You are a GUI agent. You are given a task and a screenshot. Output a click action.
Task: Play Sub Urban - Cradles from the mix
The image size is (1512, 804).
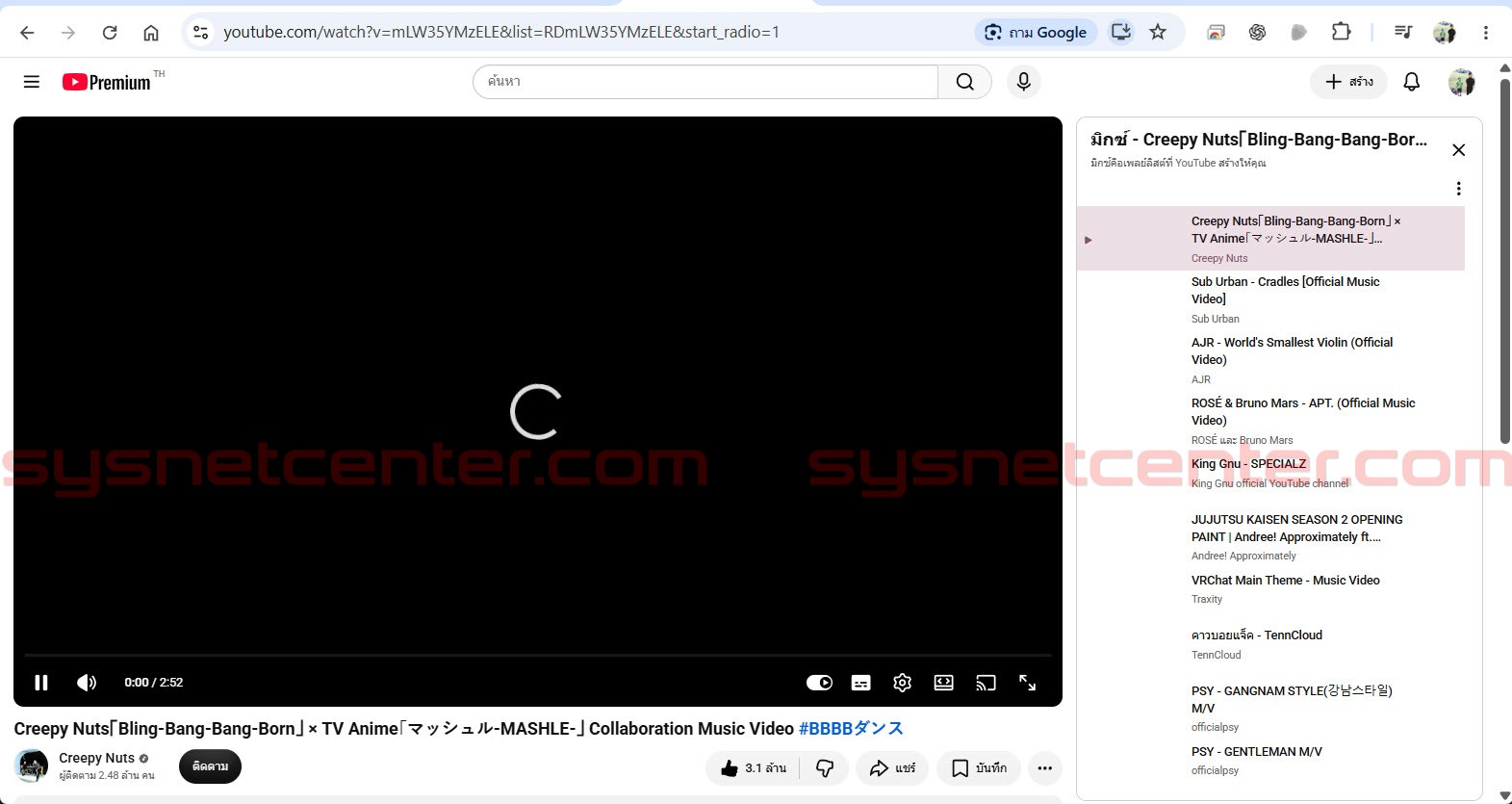(1270, 299)
